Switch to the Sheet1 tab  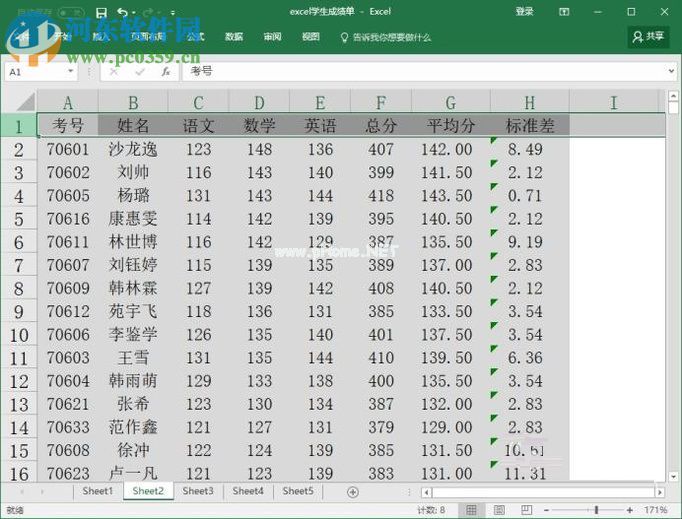coord(98,491)
